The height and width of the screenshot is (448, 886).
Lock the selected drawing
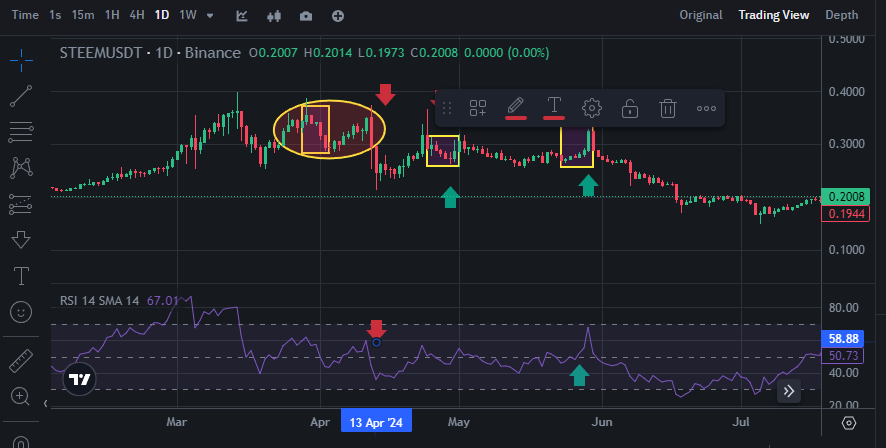pyautogui.click(x=629, y=108)
